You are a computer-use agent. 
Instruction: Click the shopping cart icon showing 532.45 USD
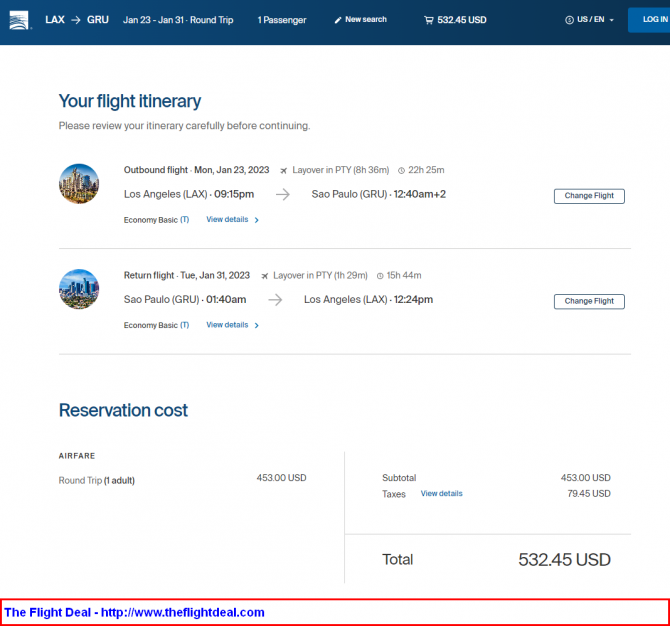(x=429, y=20)
